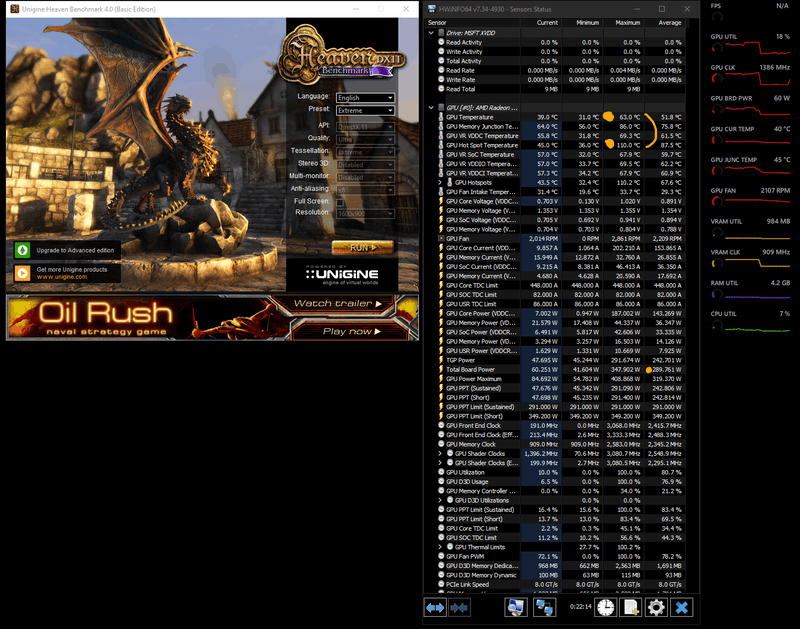
Task: Click the Watch trailer button
Action: [337, 304]
